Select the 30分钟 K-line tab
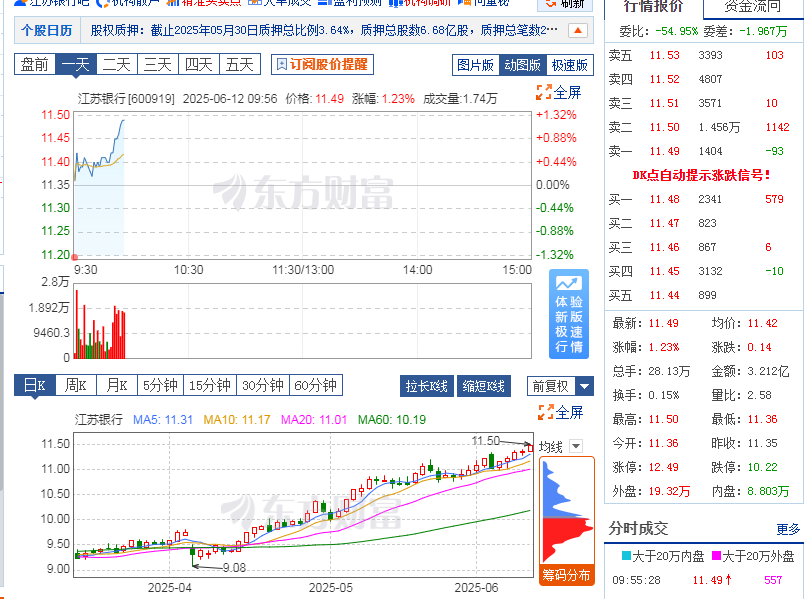Screen dimensions: 808x599 click(x=263, y=385)
